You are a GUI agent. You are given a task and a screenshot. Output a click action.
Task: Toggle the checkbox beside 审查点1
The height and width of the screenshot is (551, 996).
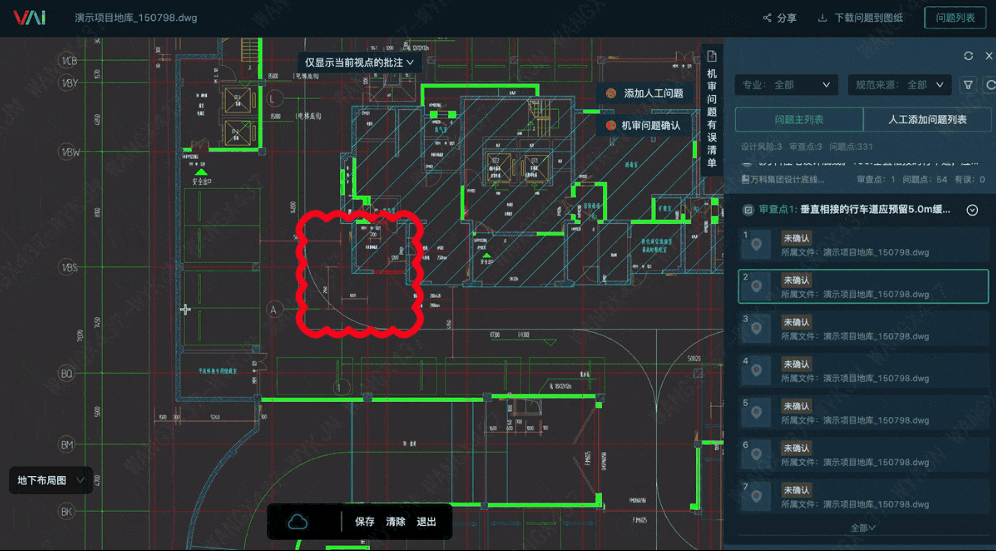tap(747, 210)
